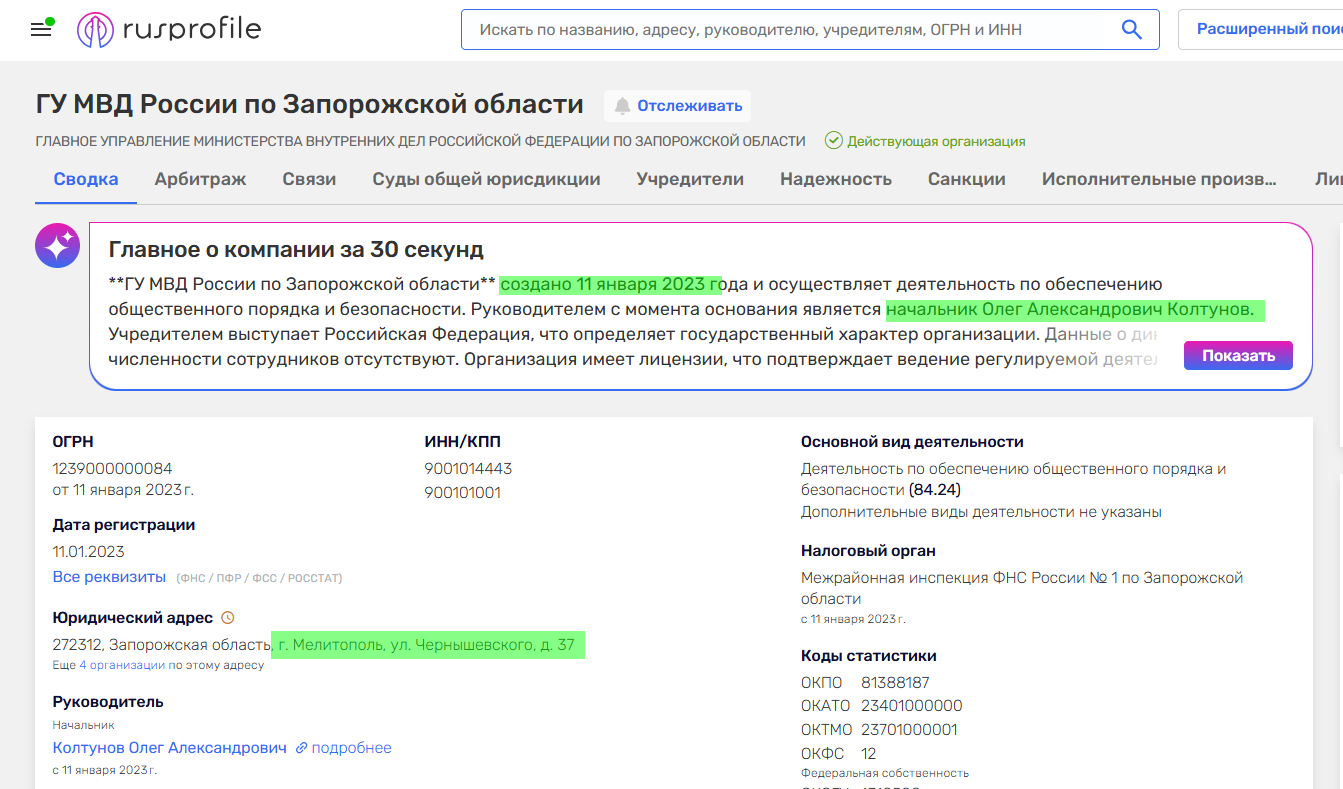1343x789 pixels.
Task: Open Колтунов Олег Александрович profile link
Action: (x=169, y=748)
